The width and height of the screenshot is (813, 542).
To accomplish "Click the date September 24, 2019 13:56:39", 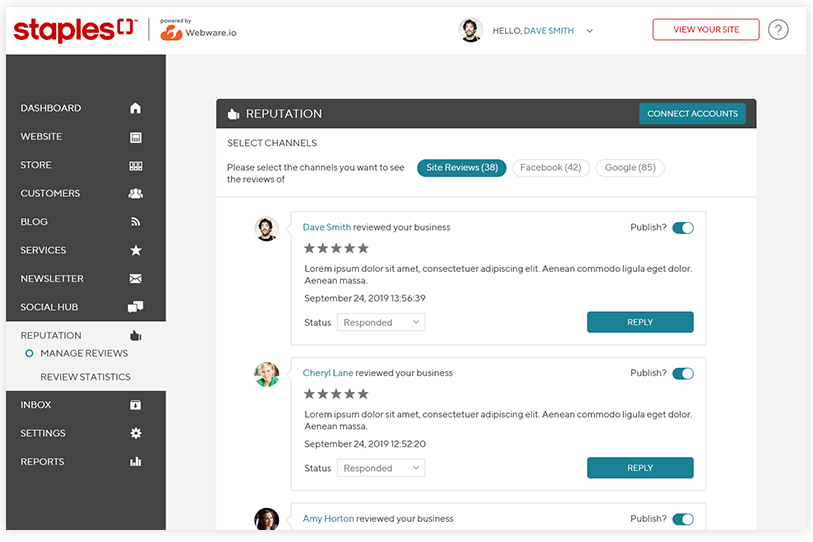I will (x=365, y=298).
